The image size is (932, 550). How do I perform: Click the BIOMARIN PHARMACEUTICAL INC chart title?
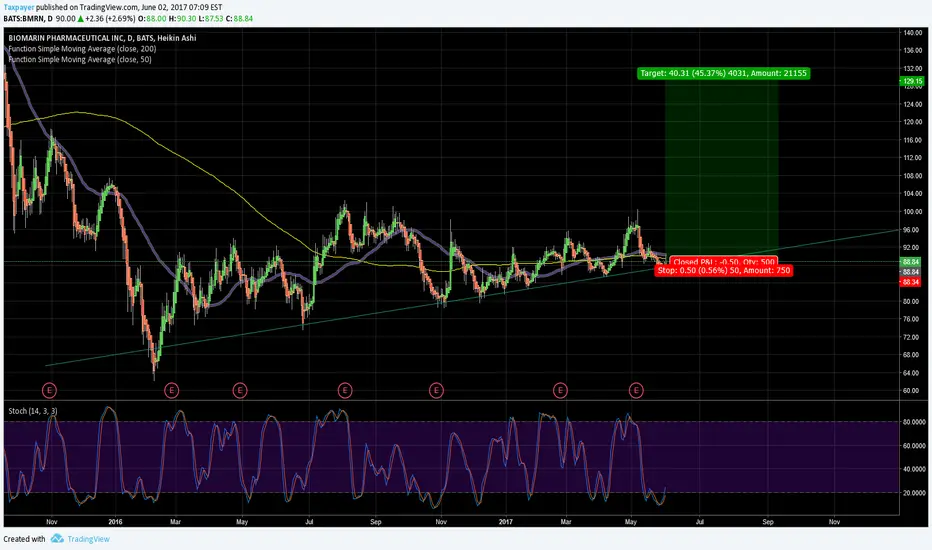[x=102, y=38]
